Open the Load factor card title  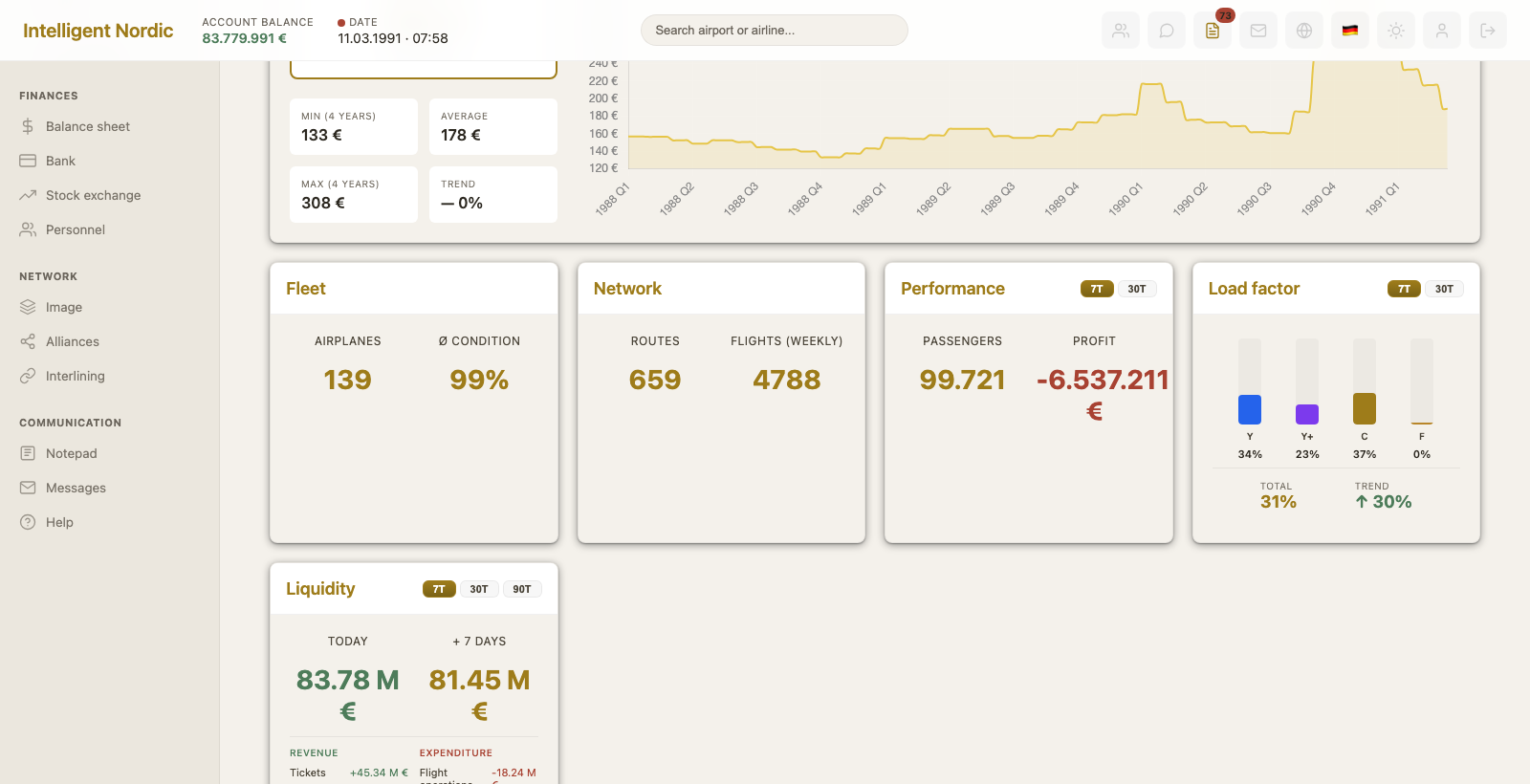[1254, 289]
